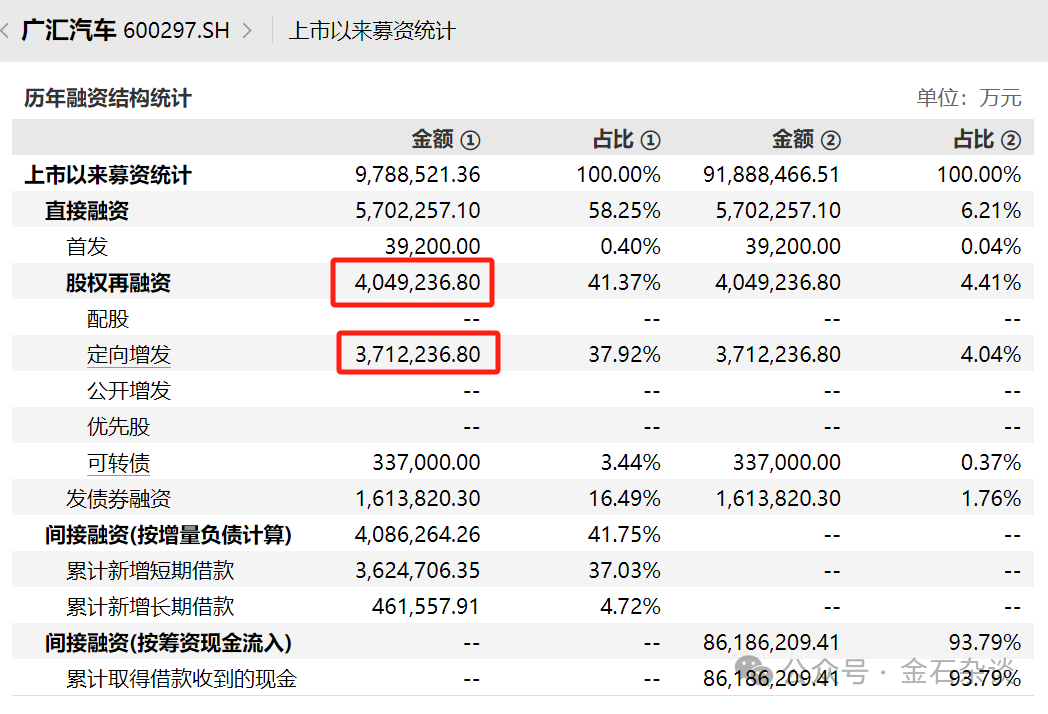Select the 单位: 万元 unit label

tap(968, 98)
